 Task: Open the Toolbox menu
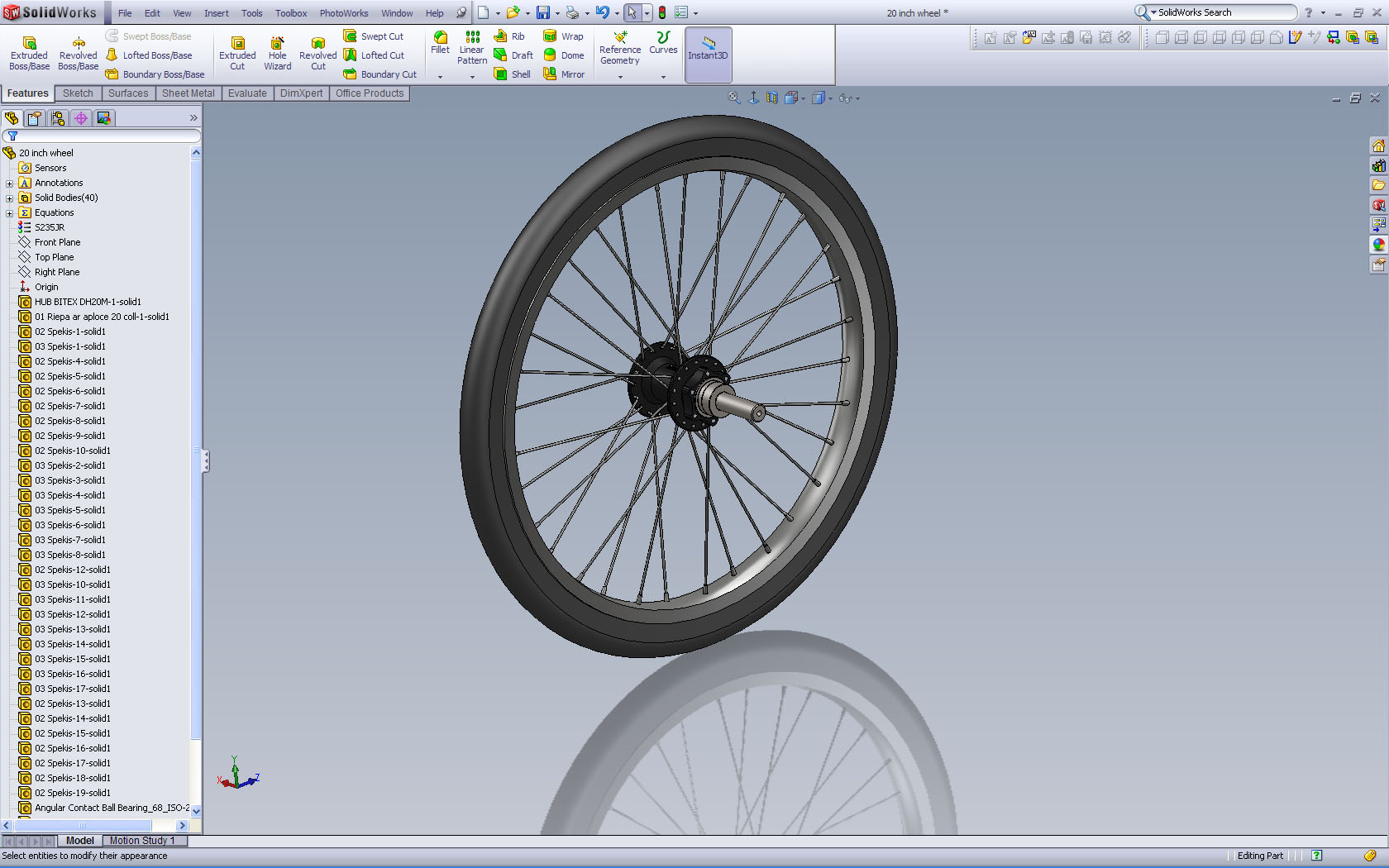tap(291, 13)
